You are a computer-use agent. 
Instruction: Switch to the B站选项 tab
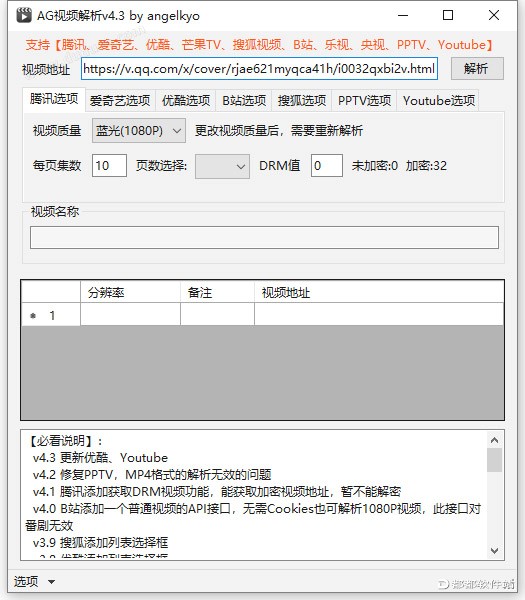pos(244,101)
